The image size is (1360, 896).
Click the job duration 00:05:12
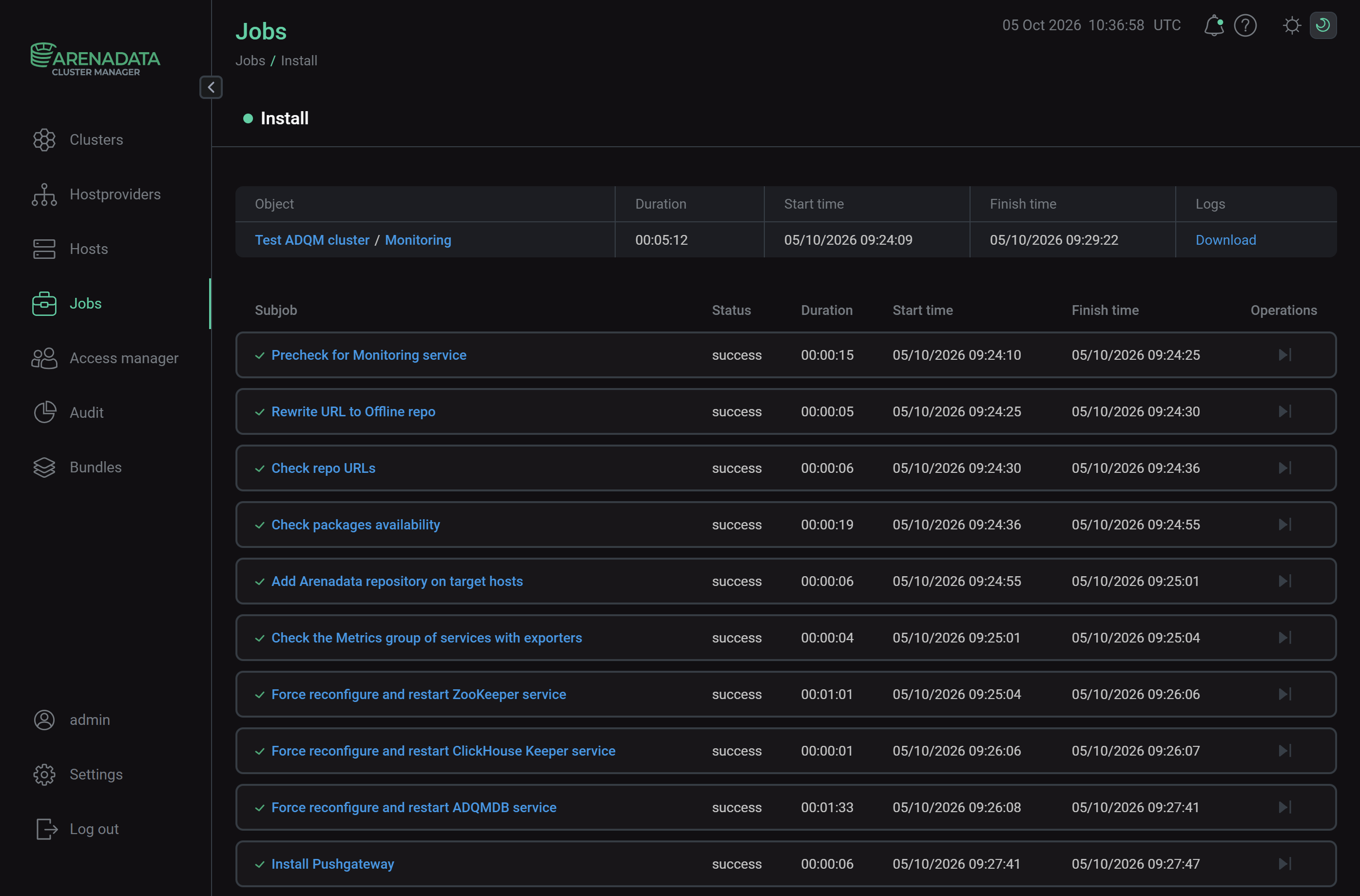pos(661,240)
